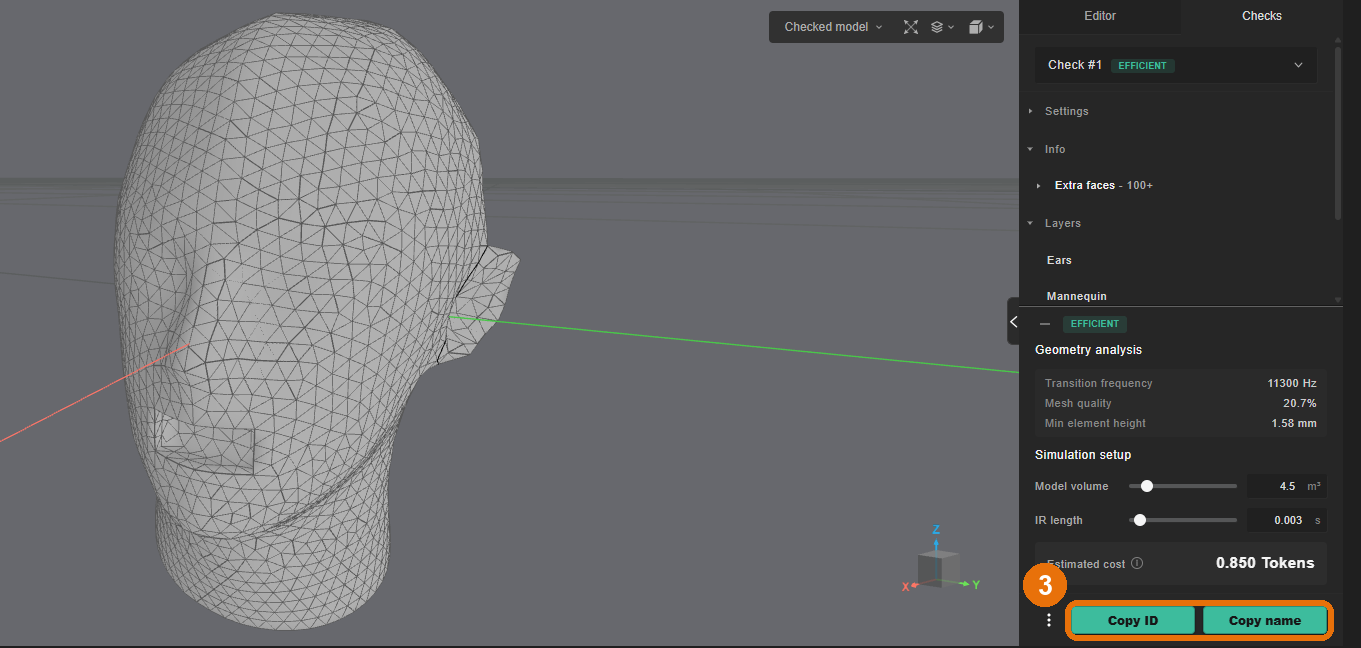Screen dimensions: 1361x648
Task: Switch to the Editor tab
Action: point(1100,16)
